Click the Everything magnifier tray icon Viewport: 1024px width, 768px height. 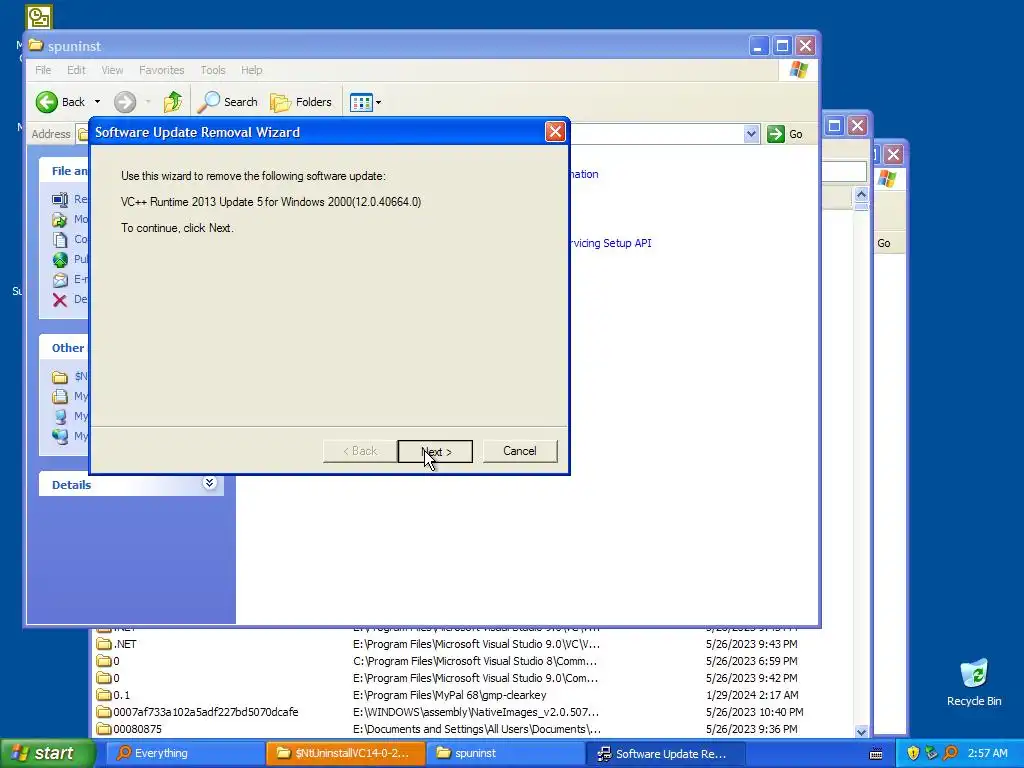tap(950, 754)
